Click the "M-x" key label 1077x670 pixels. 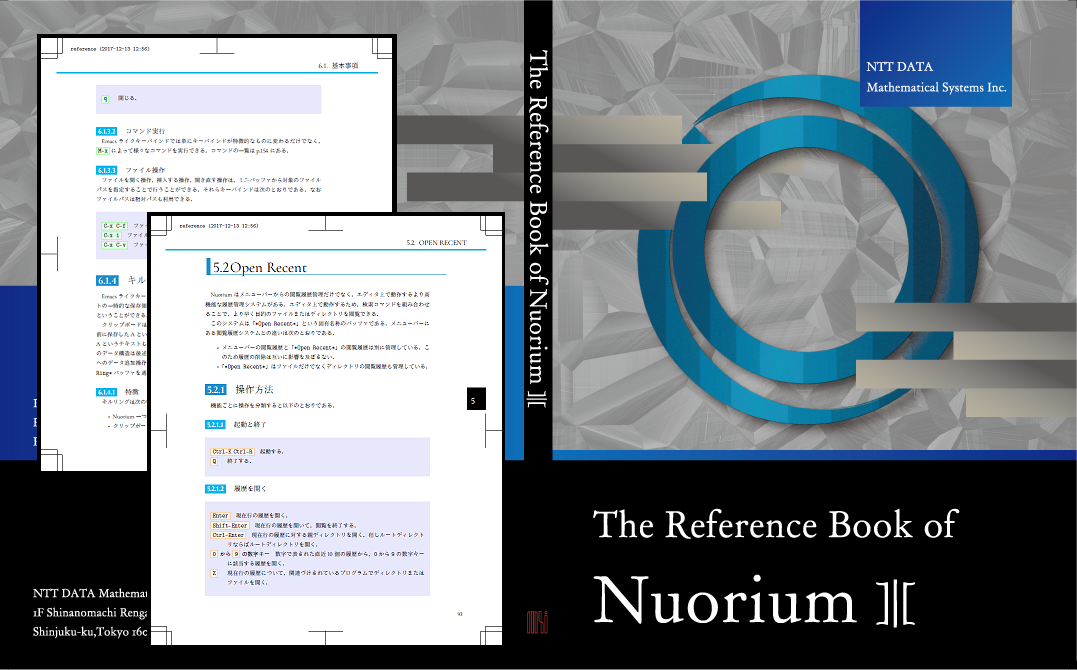(102, 150)
